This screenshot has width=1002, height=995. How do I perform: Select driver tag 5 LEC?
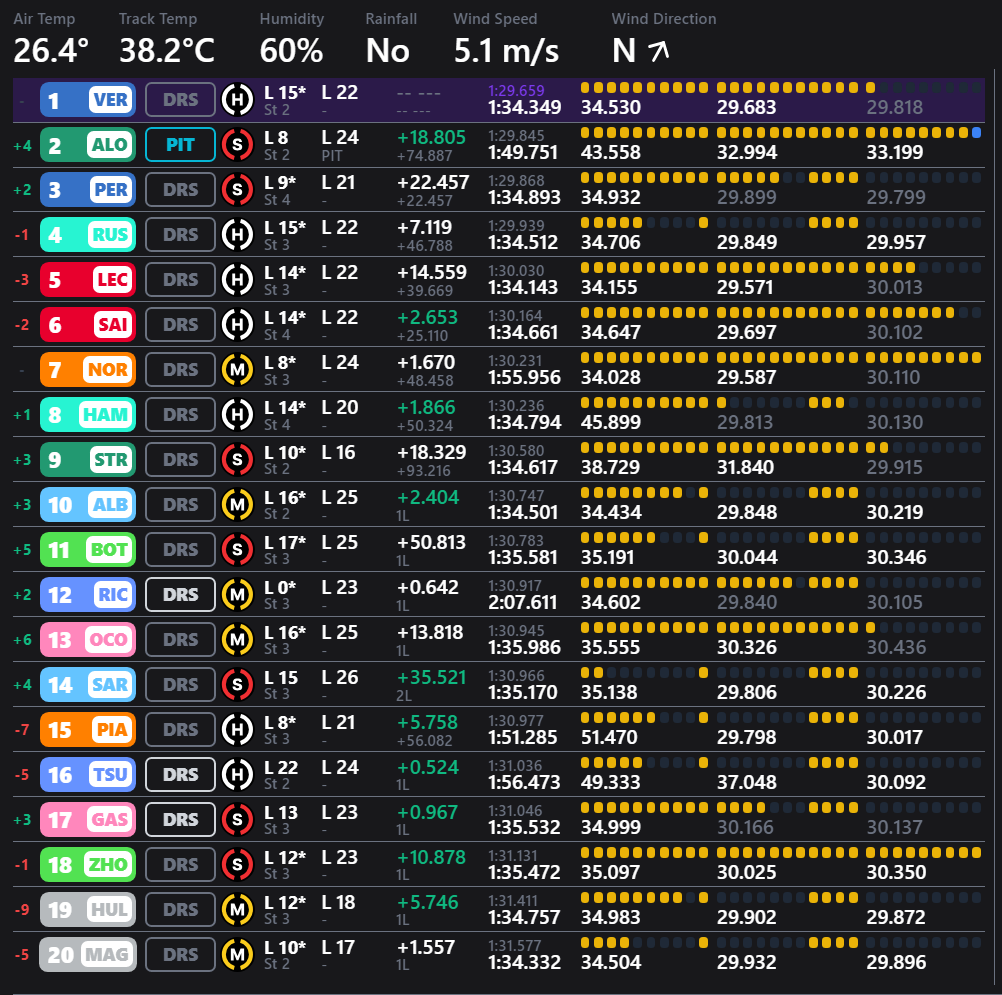pos(88,279)
